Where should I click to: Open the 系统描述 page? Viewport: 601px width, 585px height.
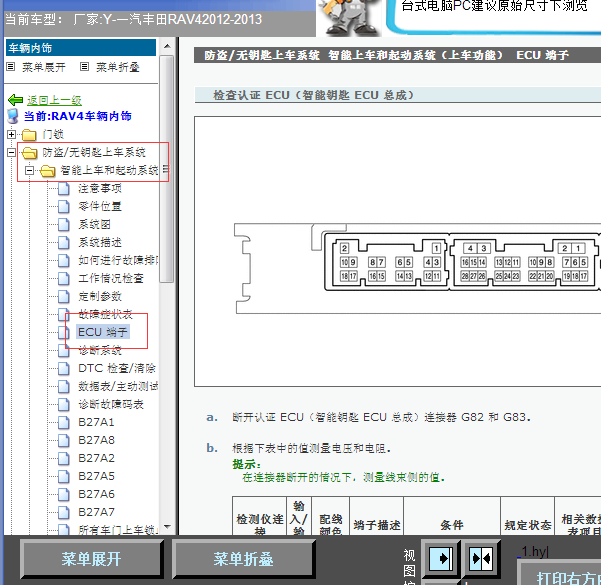tap(100, 243)
